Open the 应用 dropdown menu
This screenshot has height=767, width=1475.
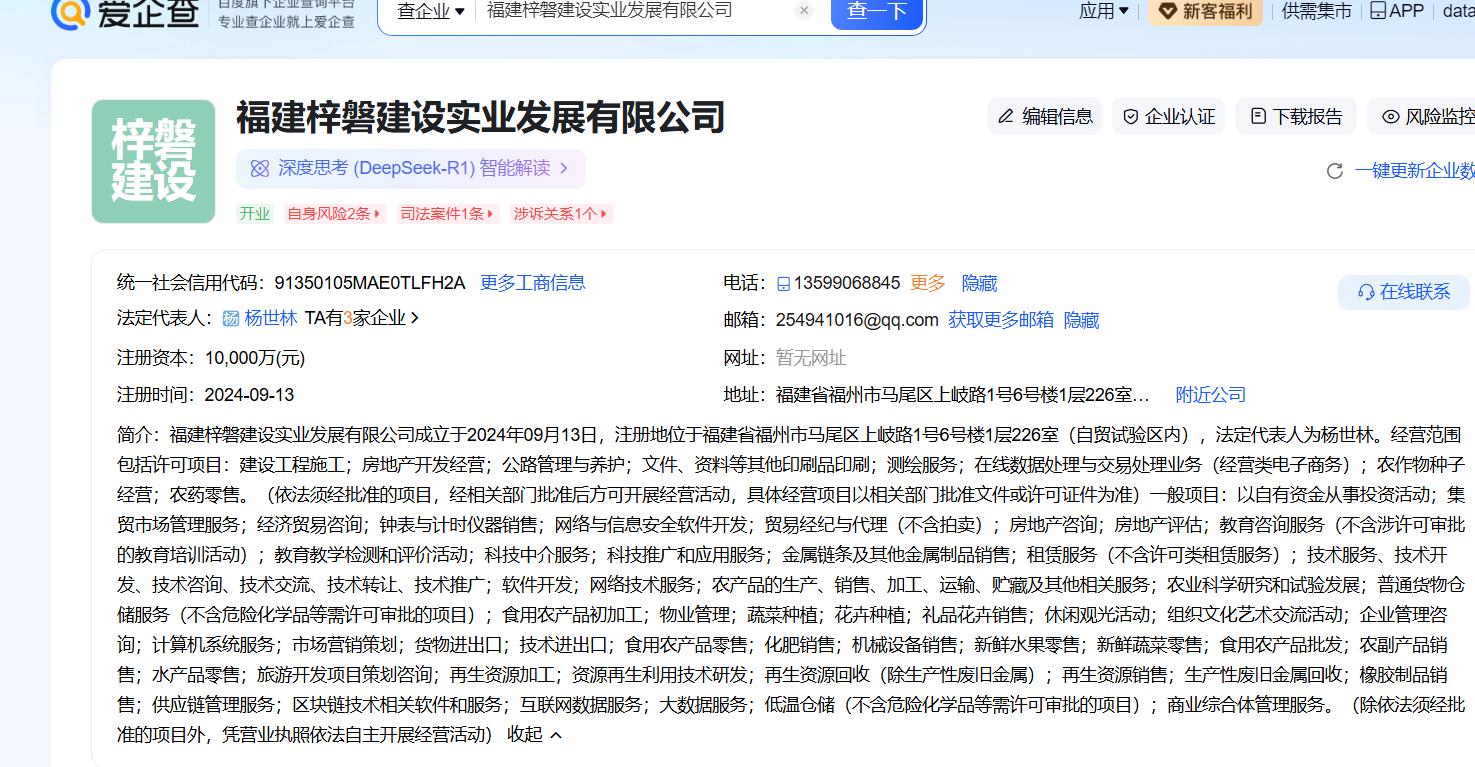click(x=1103, y=11)
